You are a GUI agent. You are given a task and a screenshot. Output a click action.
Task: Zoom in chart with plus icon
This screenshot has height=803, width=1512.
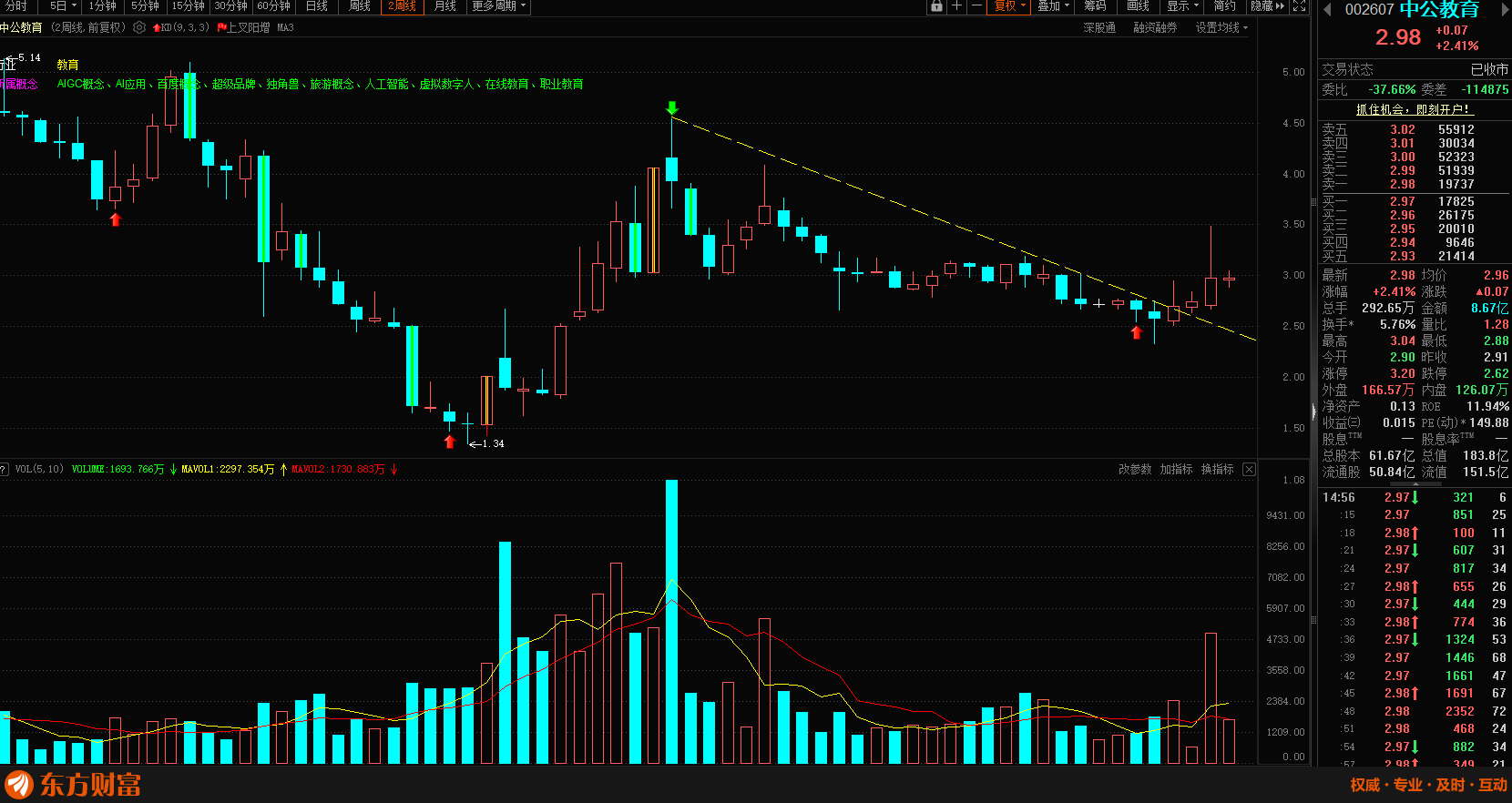[956, 5]
